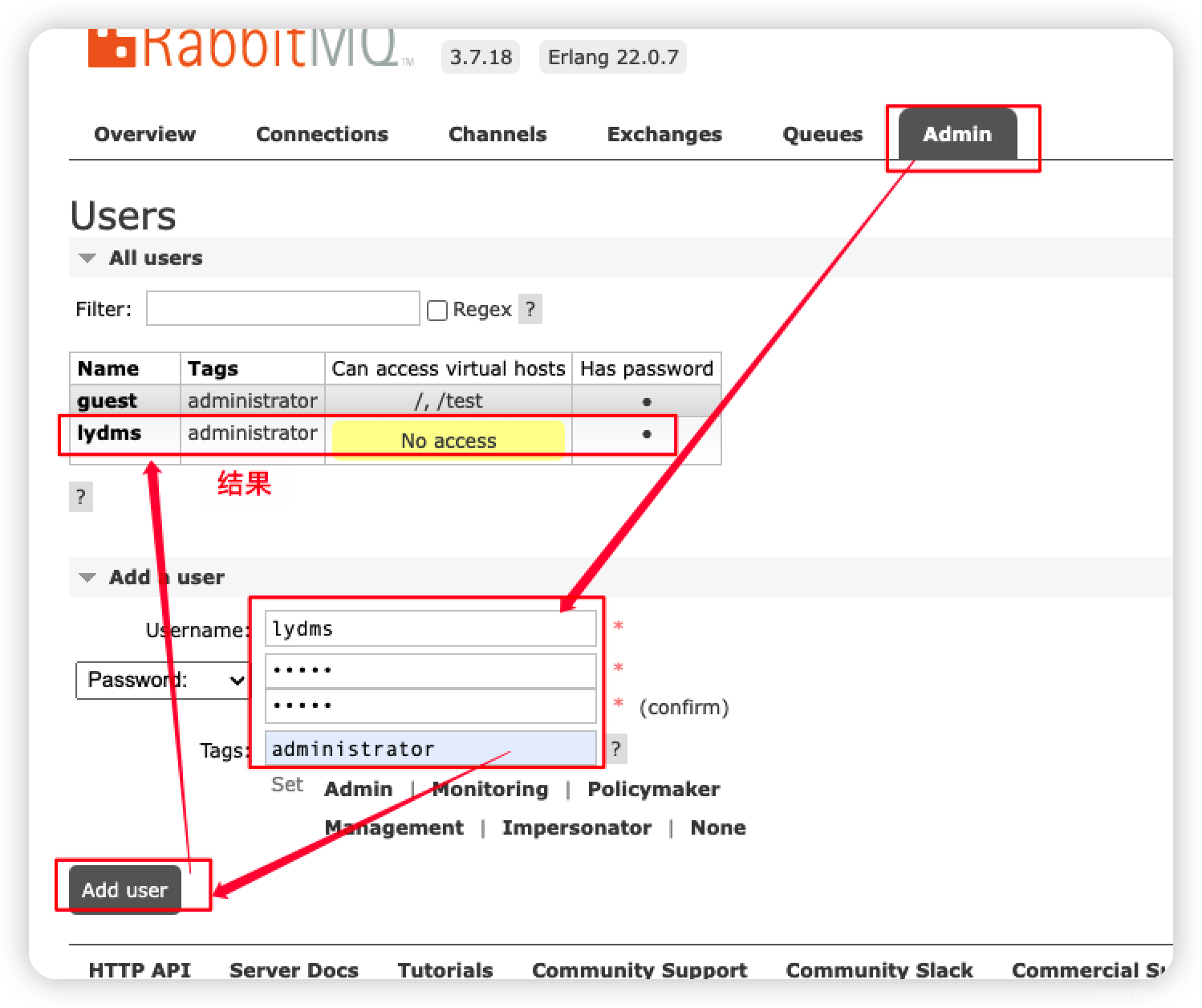Focus the password confirm field
The width and height of the screenshot is (1202, 1008).
[431, 706]
